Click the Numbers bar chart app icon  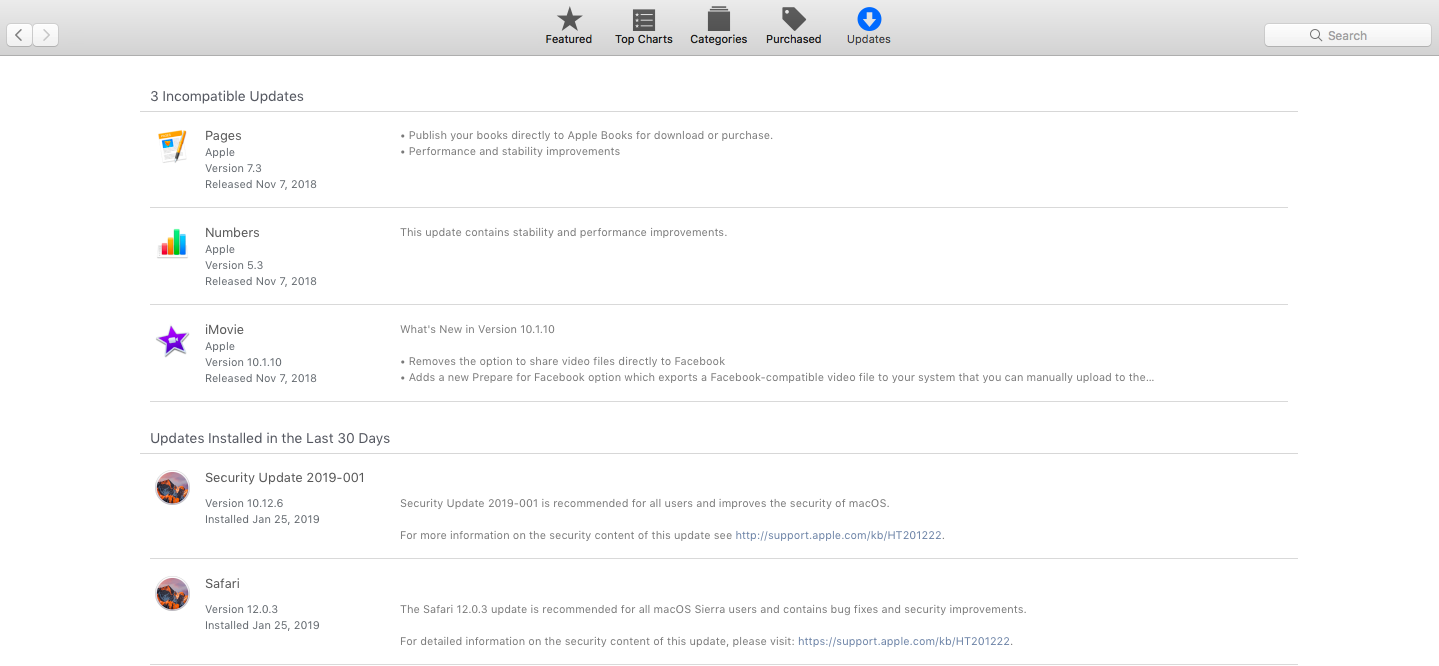(x=172, y=243)
